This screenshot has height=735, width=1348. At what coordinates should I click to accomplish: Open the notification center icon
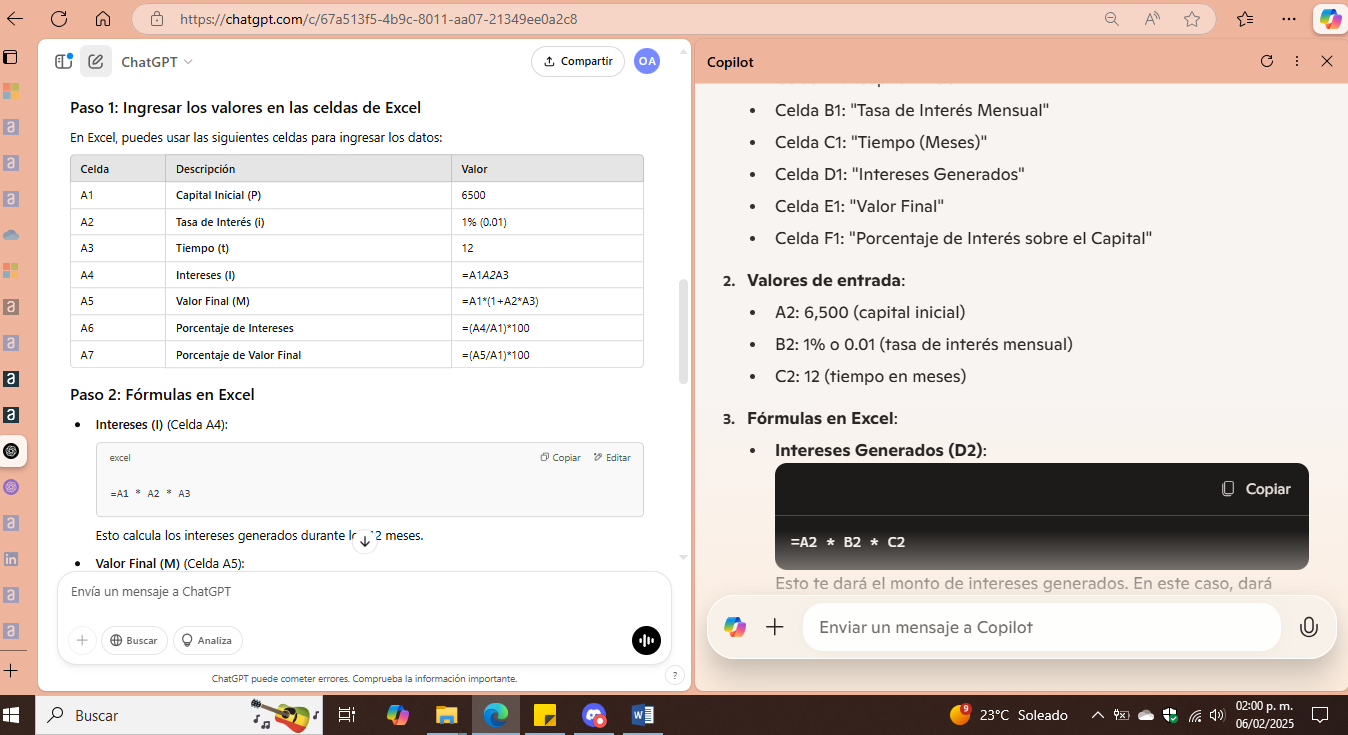click(1319, 715)
